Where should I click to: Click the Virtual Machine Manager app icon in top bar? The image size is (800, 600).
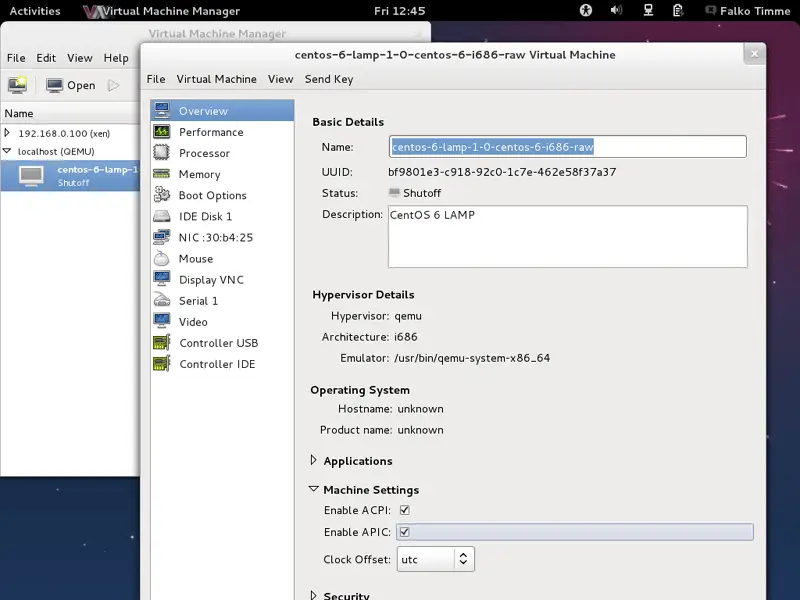tap(93, 11)
